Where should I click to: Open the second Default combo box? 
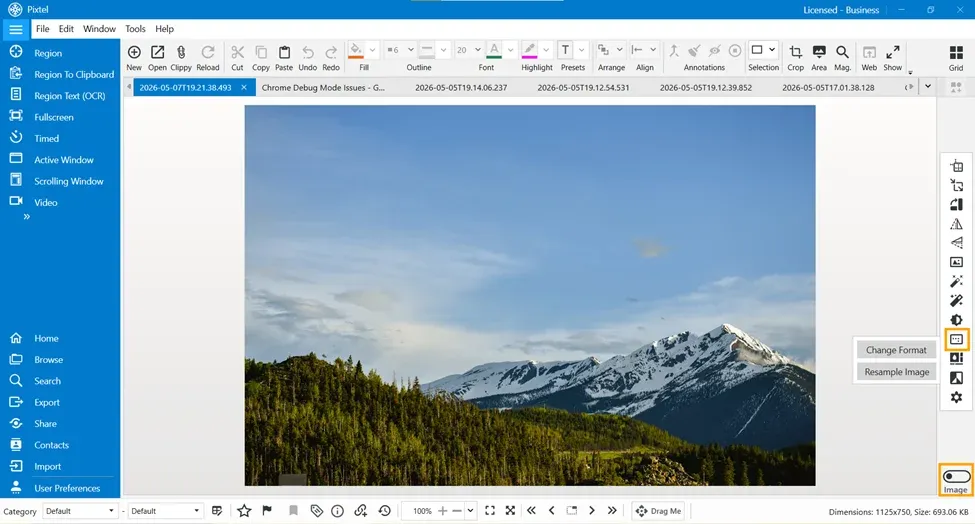tap(164, 511)
